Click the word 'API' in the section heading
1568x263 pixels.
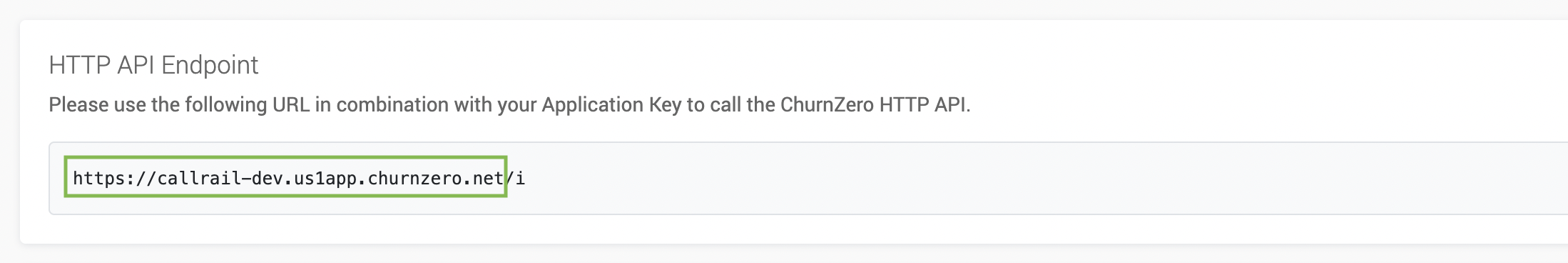point(136,65)
